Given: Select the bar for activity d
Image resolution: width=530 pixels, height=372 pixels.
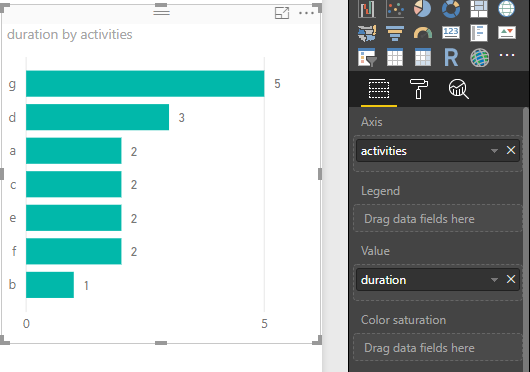Looking at the screenshot, I should coord(97,117).
